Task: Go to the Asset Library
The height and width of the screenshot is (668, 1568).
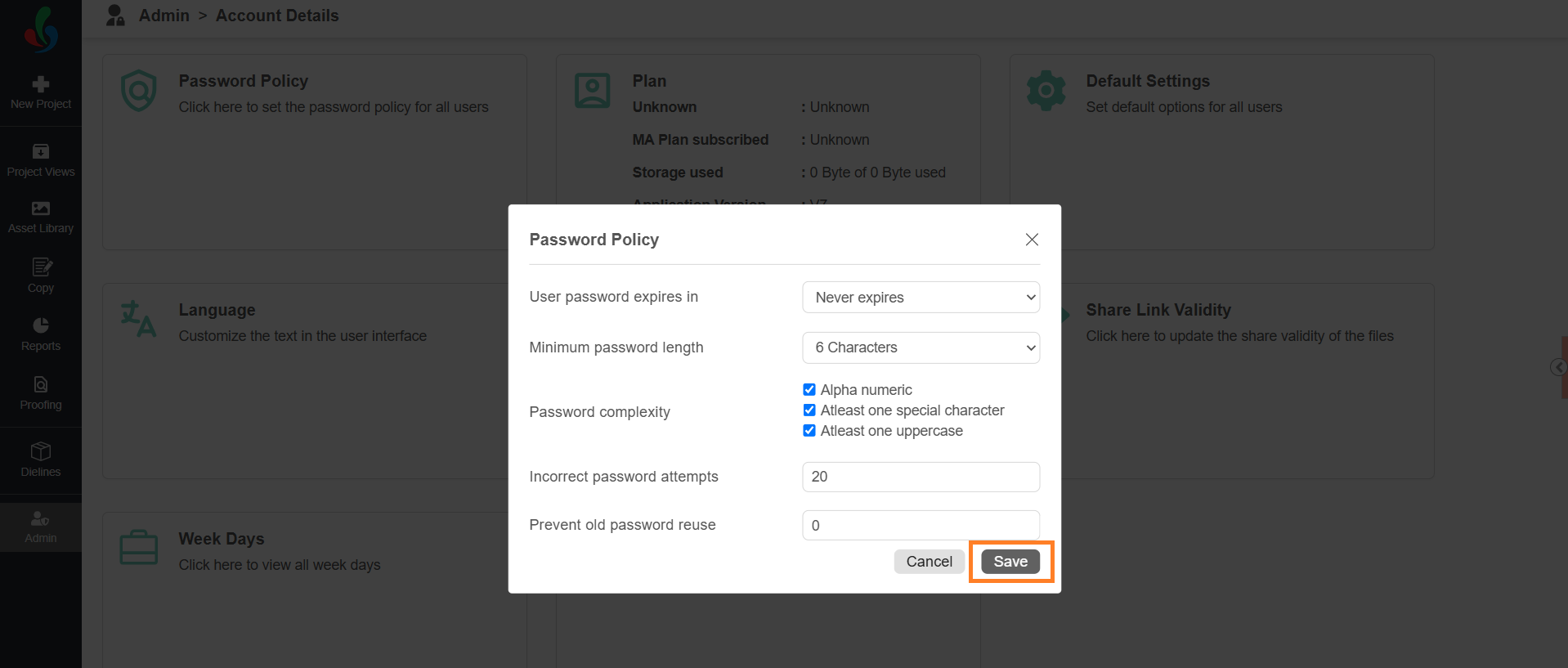Action: pos(41,217)
